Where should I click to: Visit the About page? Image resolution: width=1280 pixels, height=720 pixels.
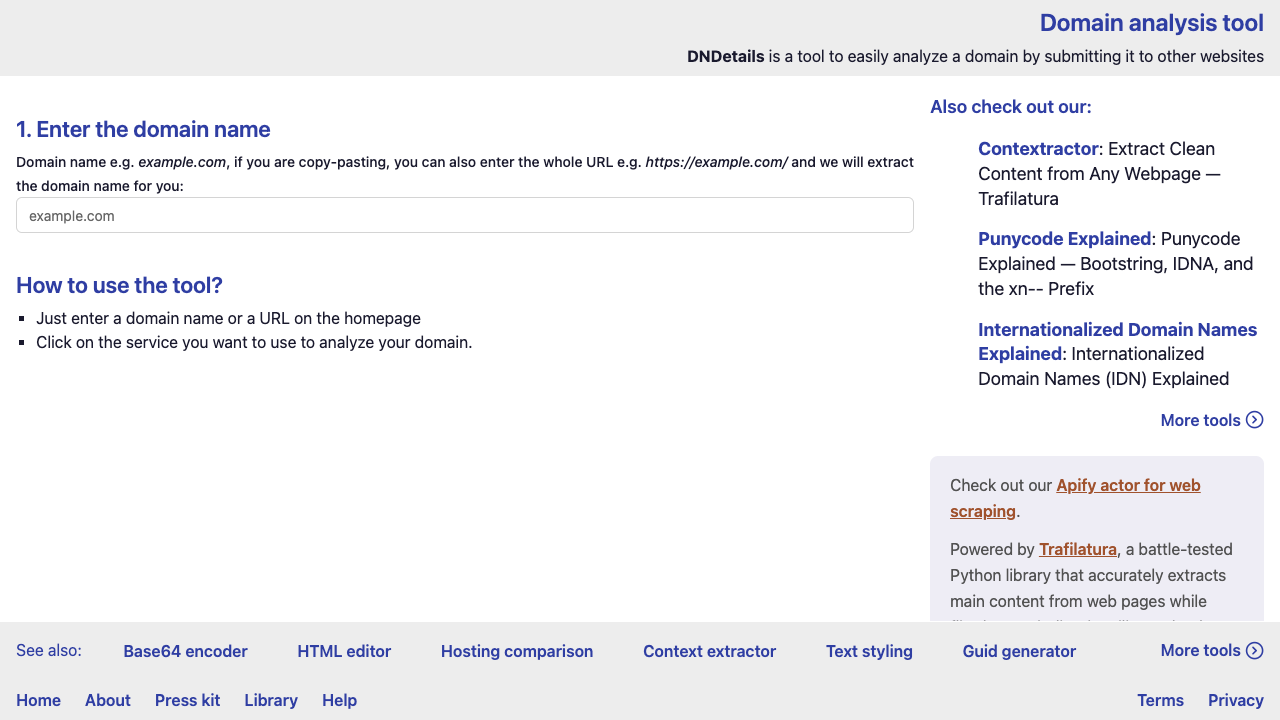108,700
